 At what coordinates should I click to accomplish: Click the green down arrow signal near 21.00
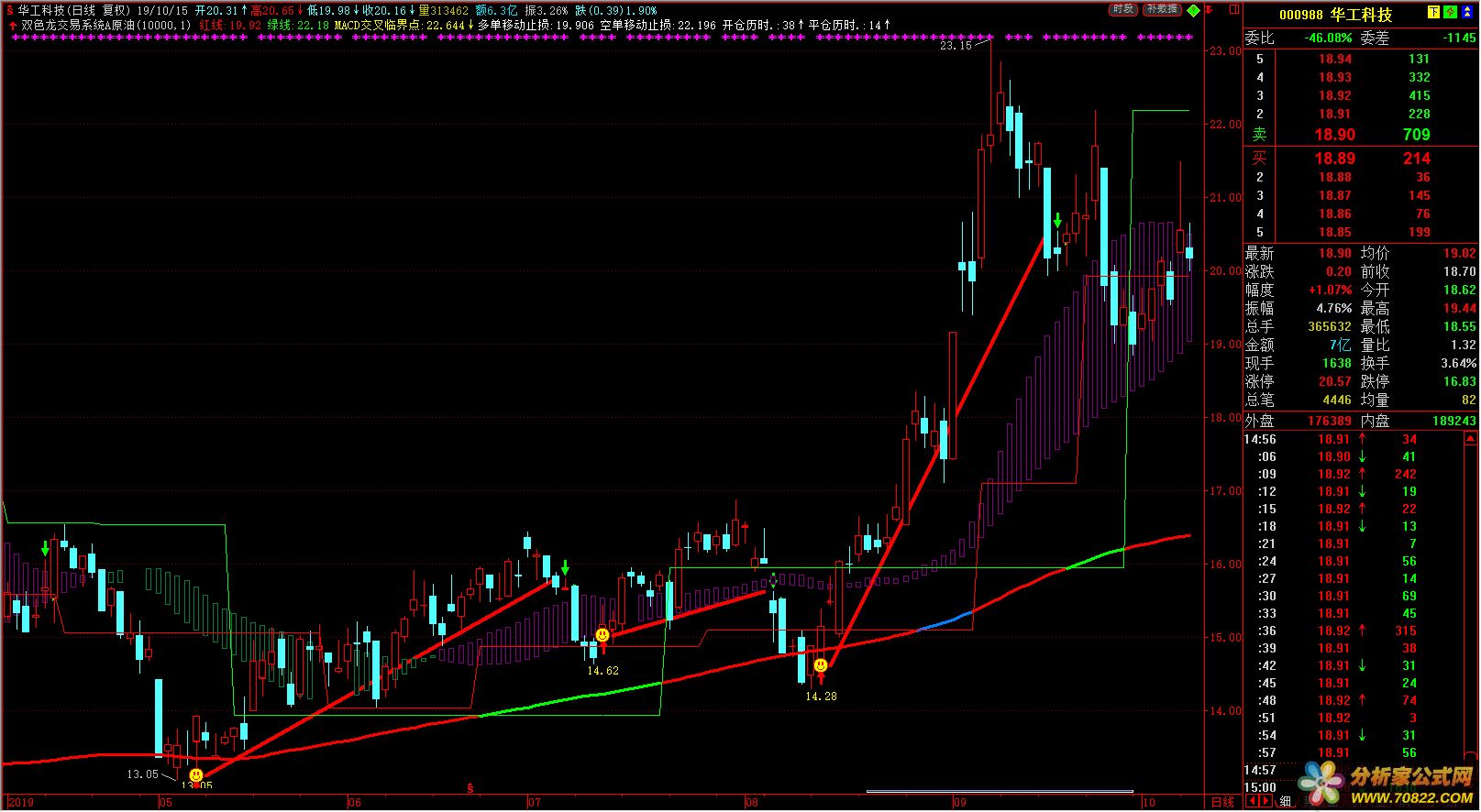(1057, 220)
